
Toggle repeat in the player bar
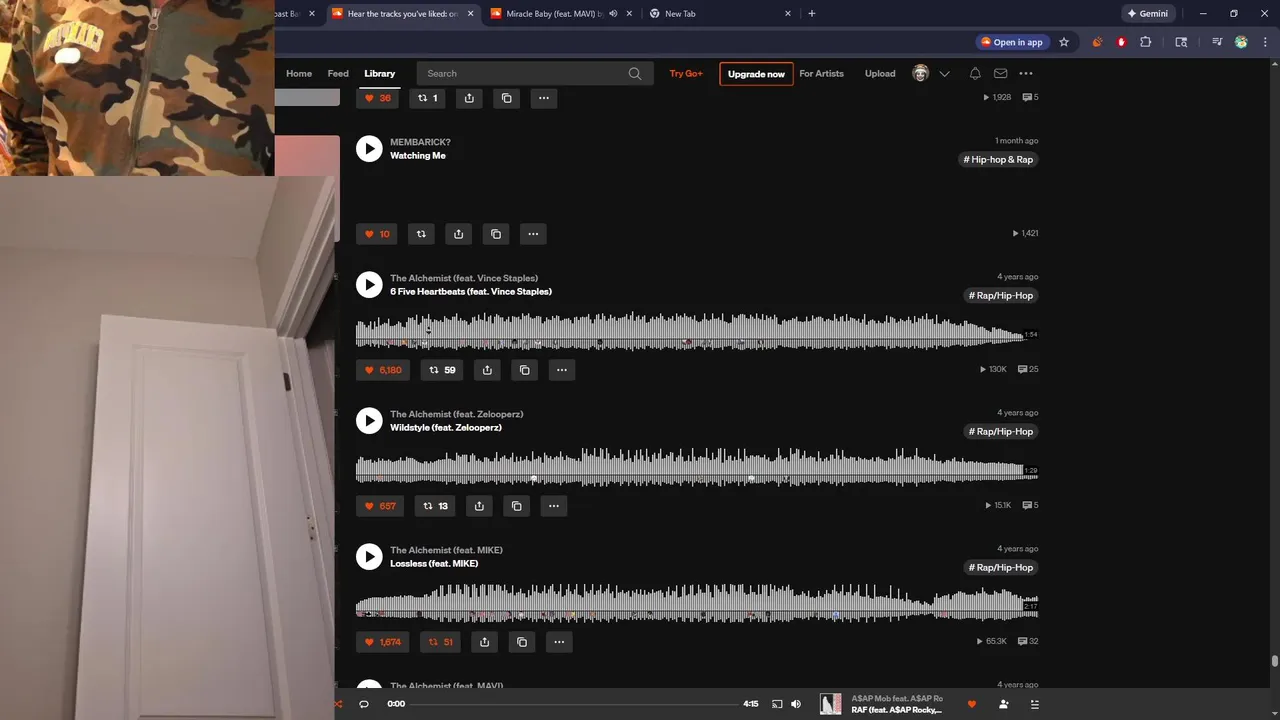(x=363, y=704)
